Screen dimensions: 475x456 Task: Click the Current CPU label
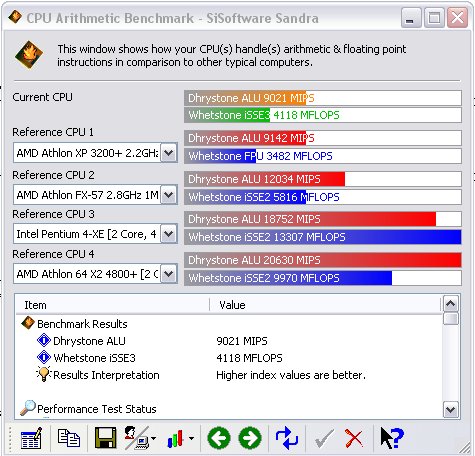(x=42, y=97)
